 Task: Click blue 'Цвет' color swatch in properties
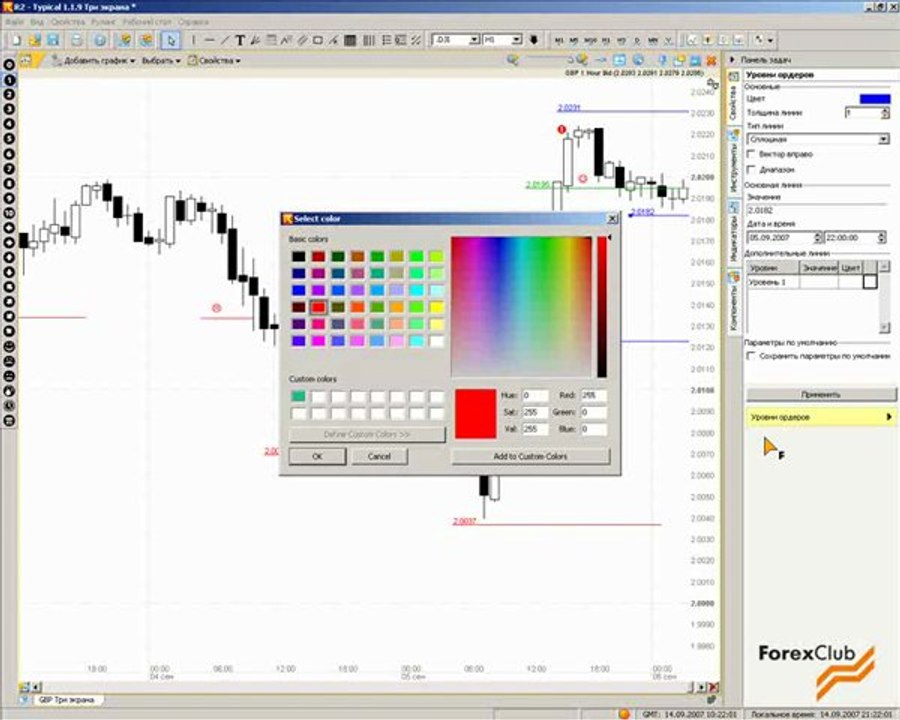pyautogui.click(x=875, y=99)
